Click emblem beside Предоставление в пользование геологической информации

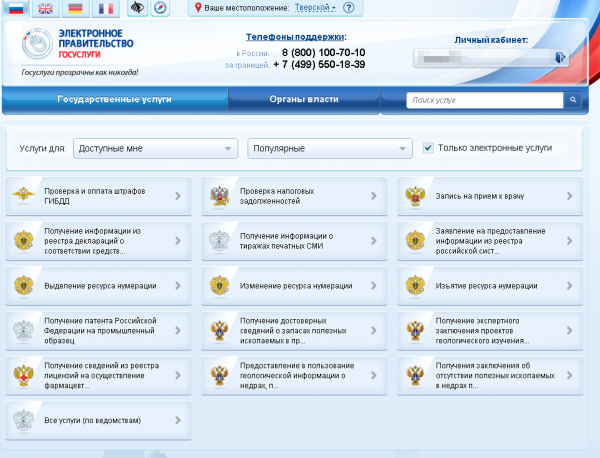[219, 375]
